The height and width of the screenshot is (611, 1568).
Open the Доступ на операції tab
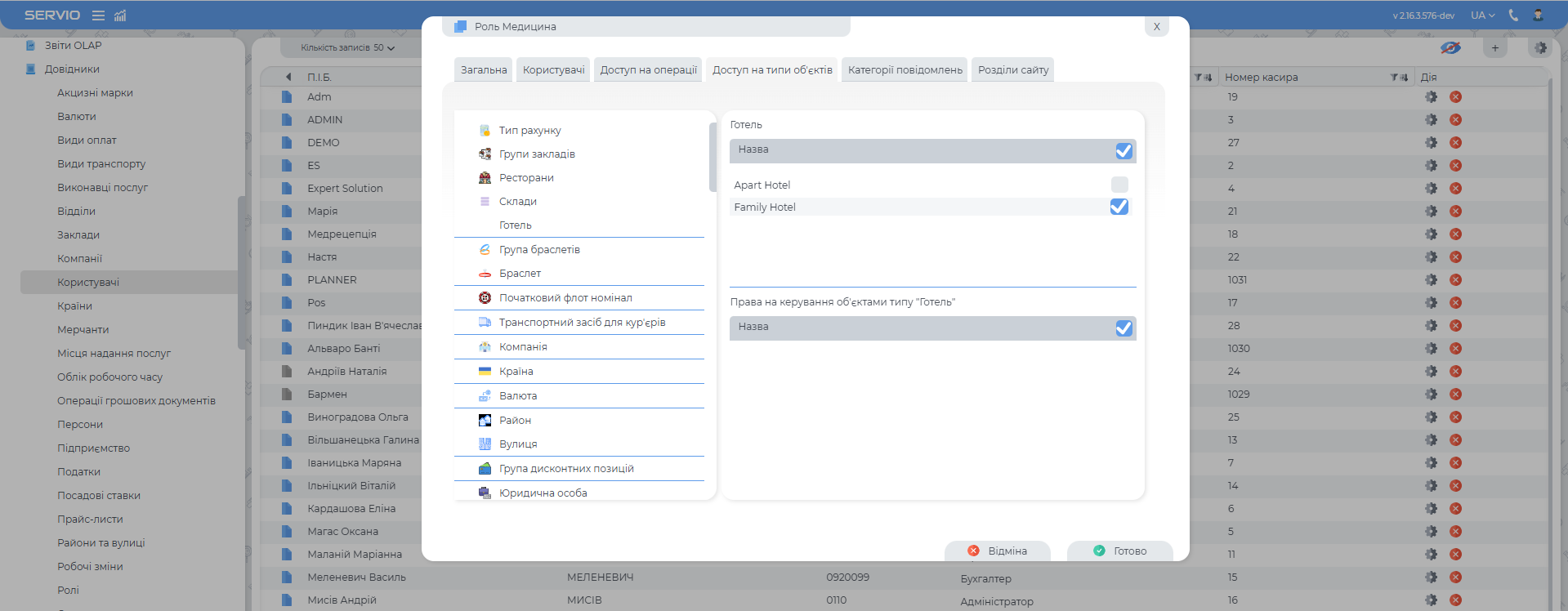[648, 70]
